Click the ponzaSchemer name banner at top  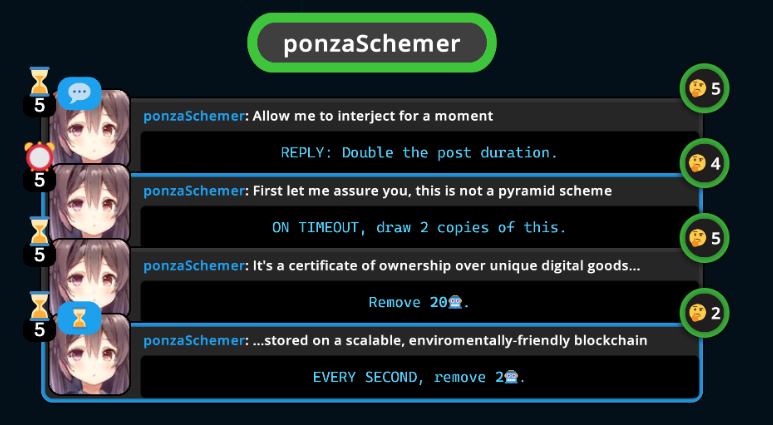pyautogui.click(x=371, y=44)
